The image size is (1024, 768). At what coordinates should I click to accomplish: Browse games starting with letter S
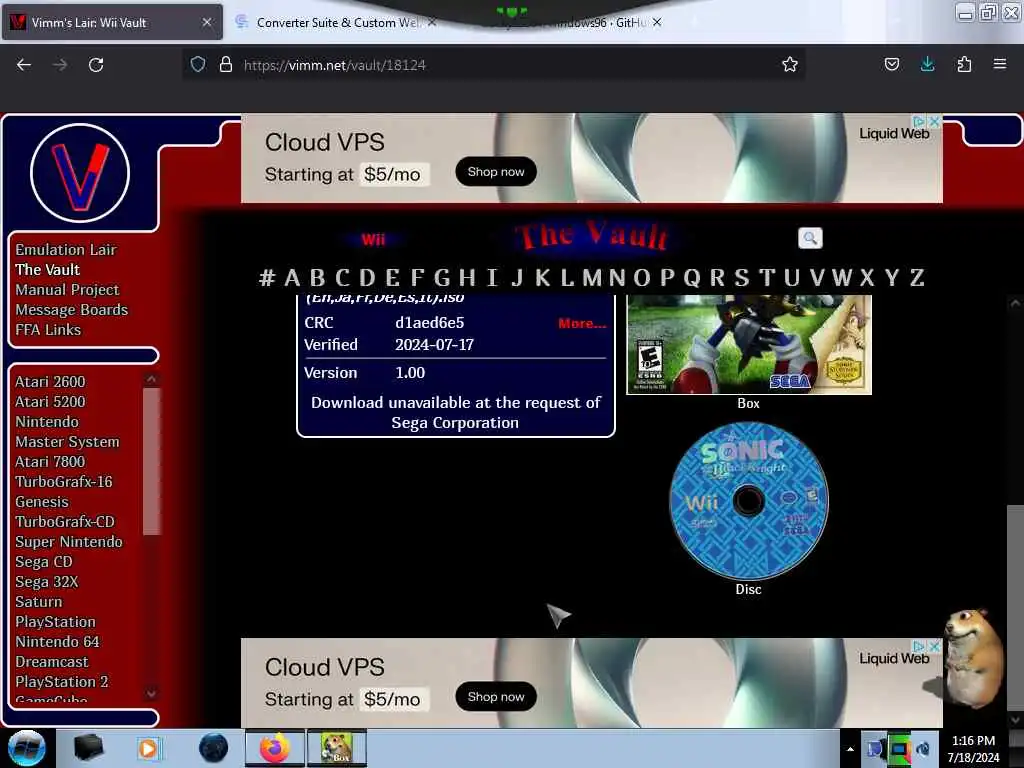pyautogui.click(x=741, y=278)
